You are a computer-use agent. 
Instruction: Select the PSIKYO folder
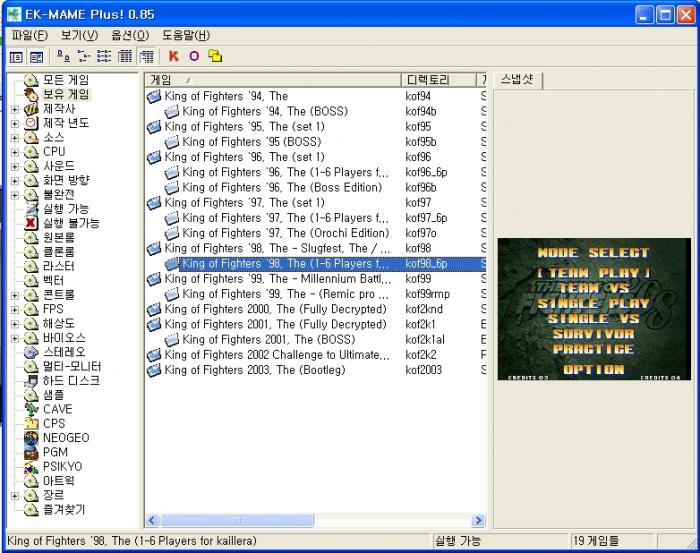(x=62, y=466)
